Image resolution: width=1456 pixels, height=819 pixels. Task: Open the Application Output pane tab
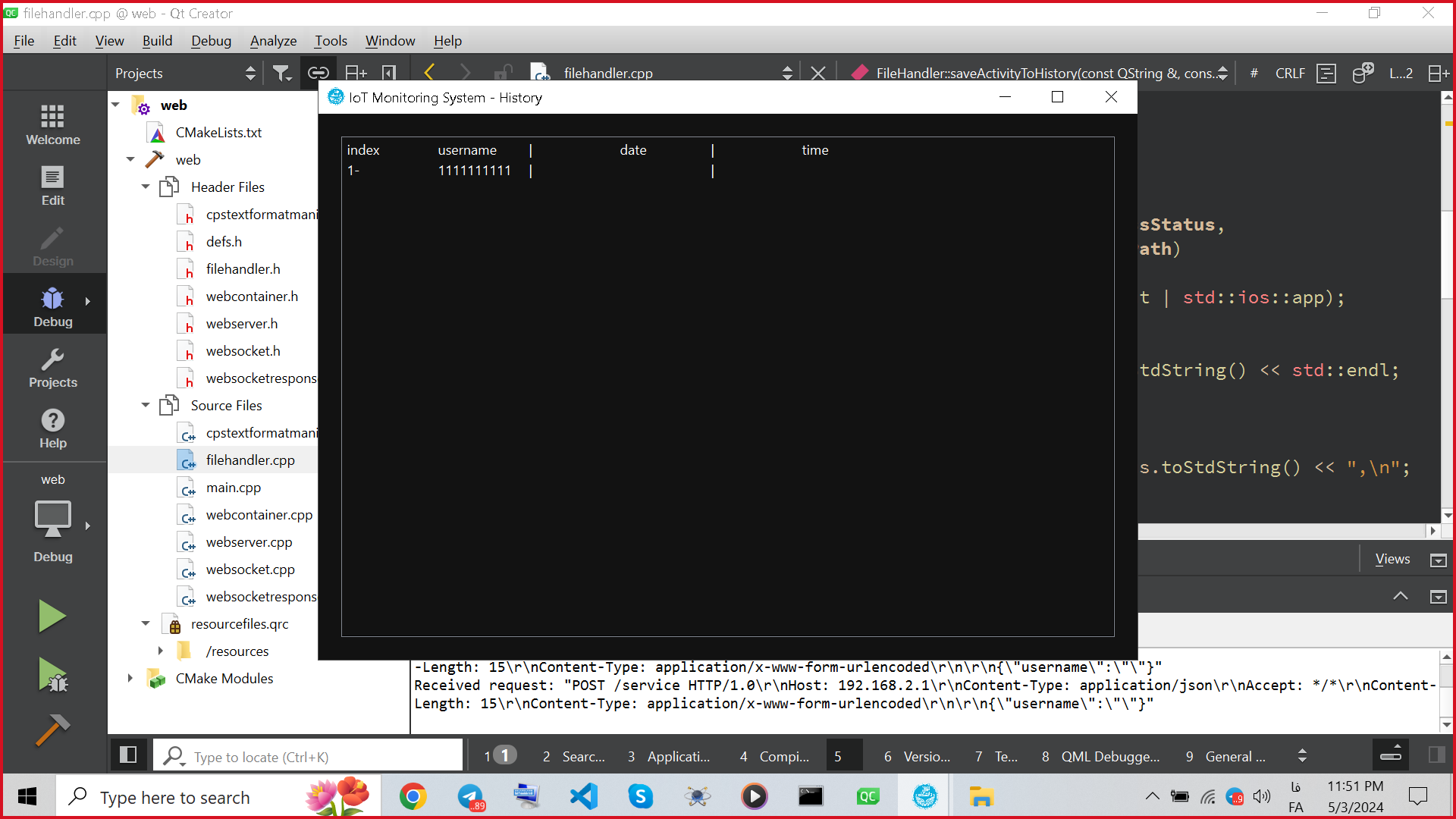pyautogui.click(x=669, y=756)
